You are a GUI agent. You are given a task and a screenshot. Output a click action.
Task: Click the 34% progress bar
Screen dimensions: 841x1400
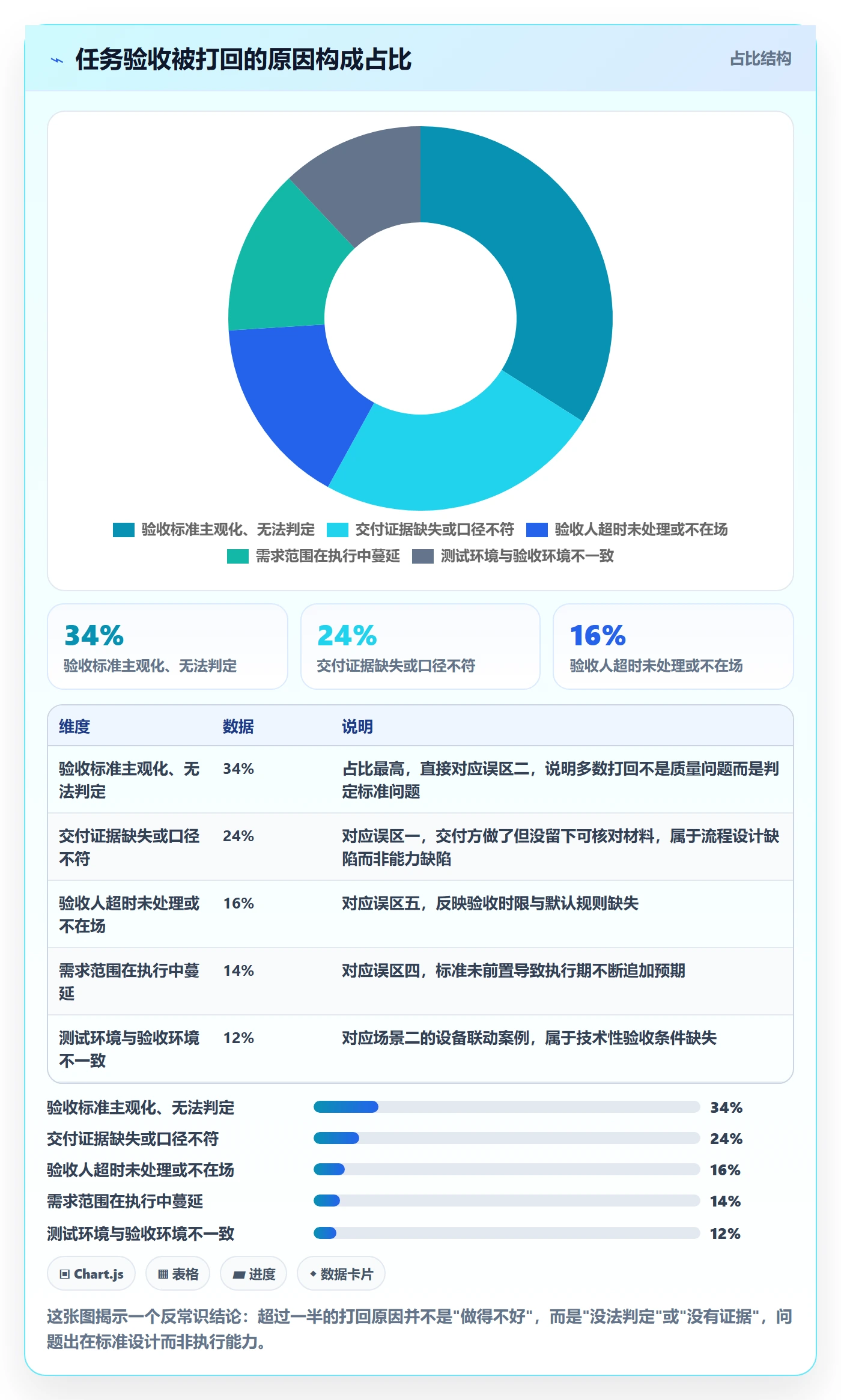[506, 1107]
